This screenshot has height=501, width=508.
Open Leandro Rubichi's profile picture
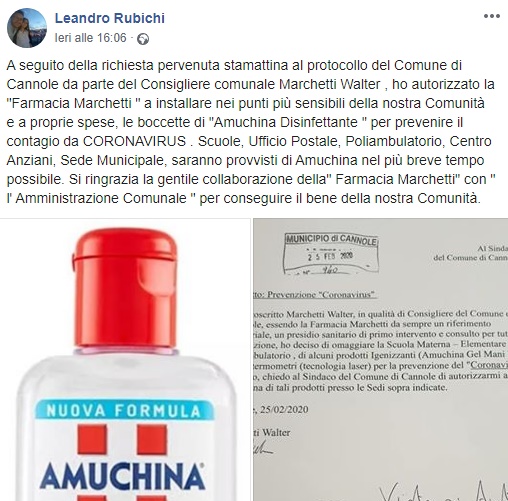point(27,28)
